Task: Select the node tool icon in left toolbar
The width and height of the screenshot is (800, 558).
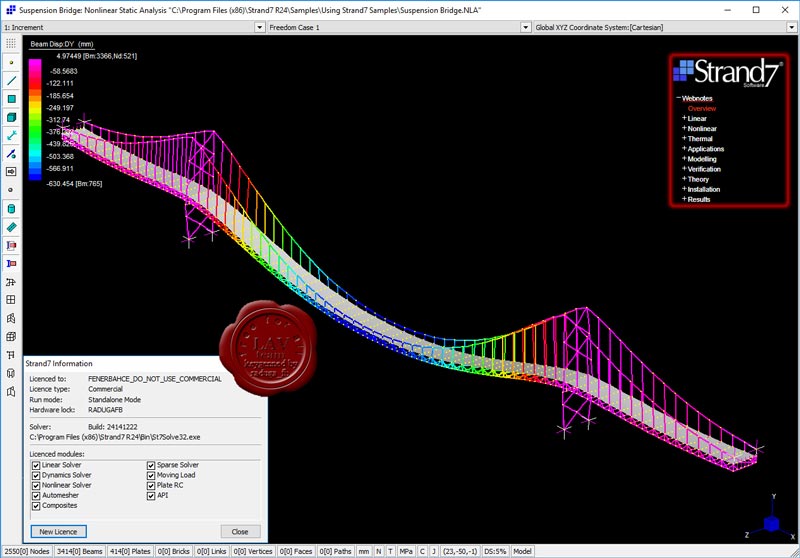Action: tap(11, 62)
